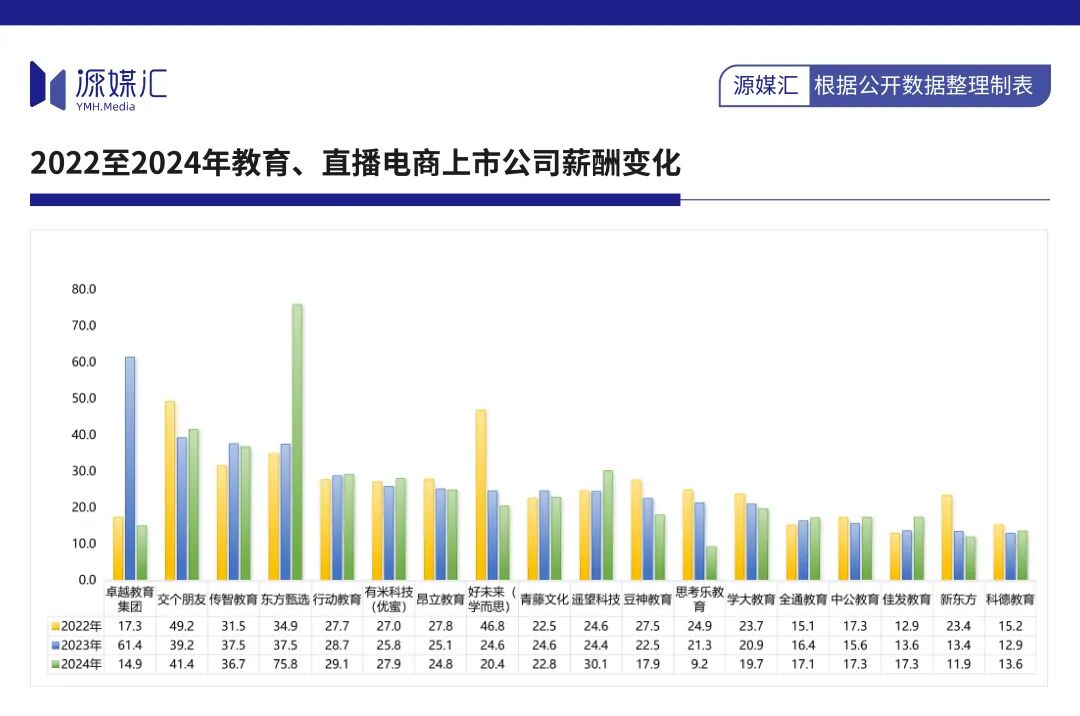
Task: Click the 75.8 cell in the data table
Action: [285, 664]
